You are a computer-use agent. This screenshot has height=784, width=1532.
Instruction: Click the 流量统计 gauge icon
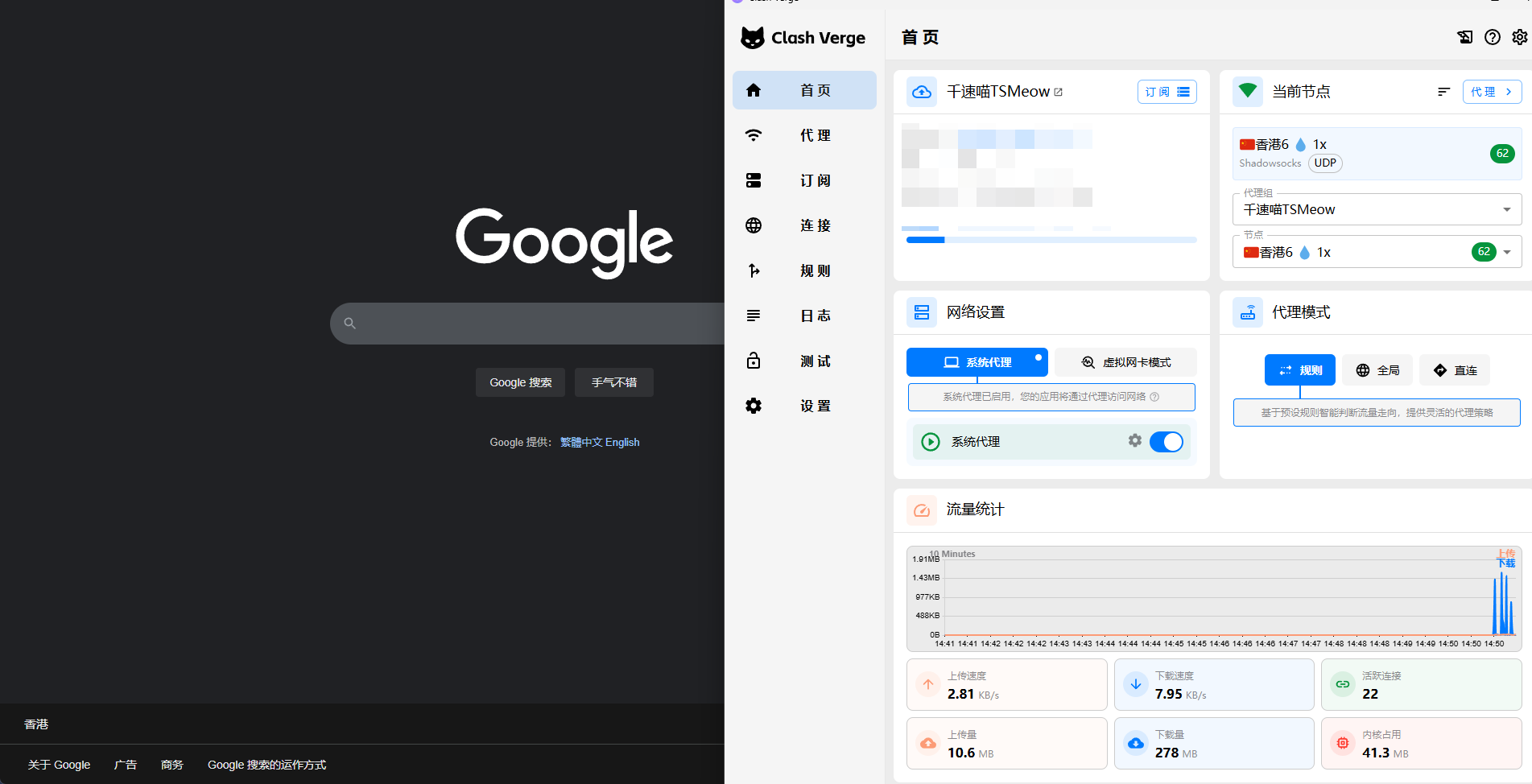pos(922,510)
